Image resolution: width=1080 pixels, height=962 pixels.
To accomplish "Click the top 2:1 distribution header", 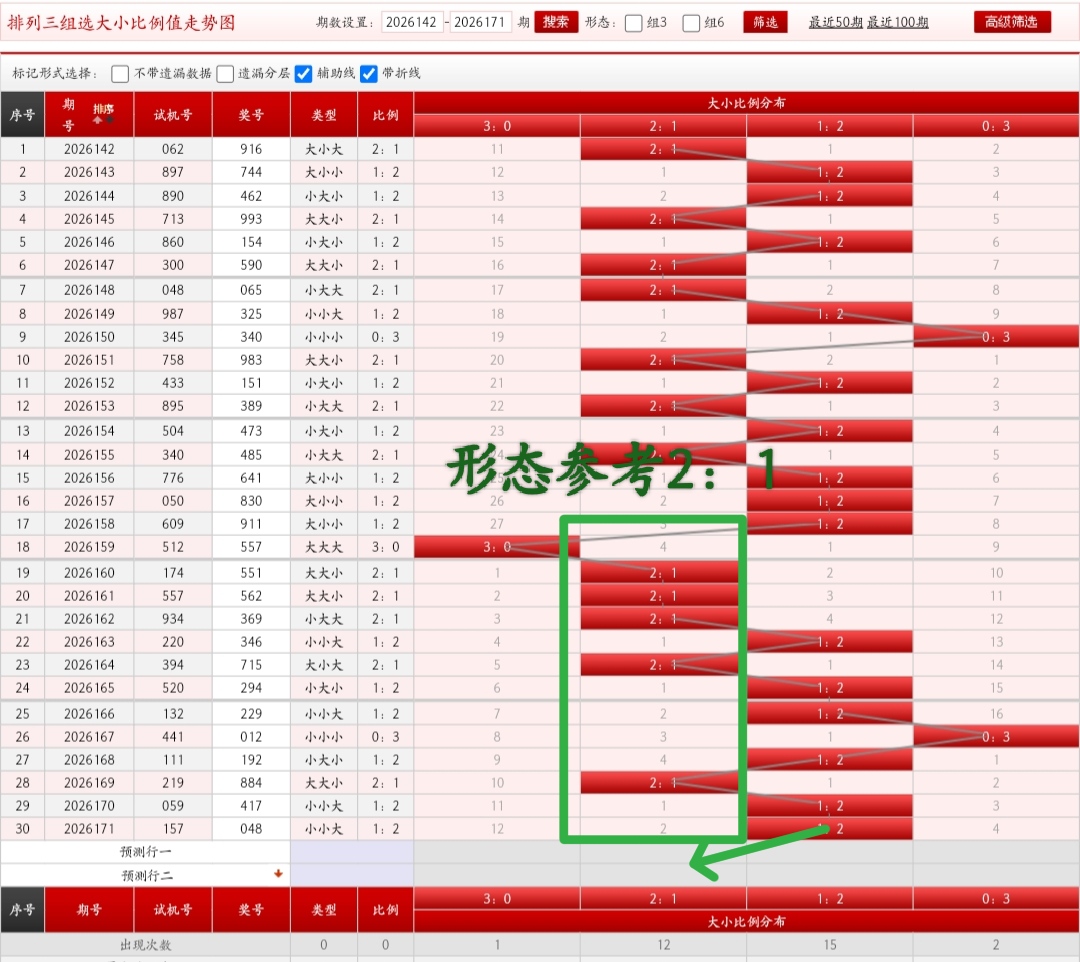I will (663, 126).
